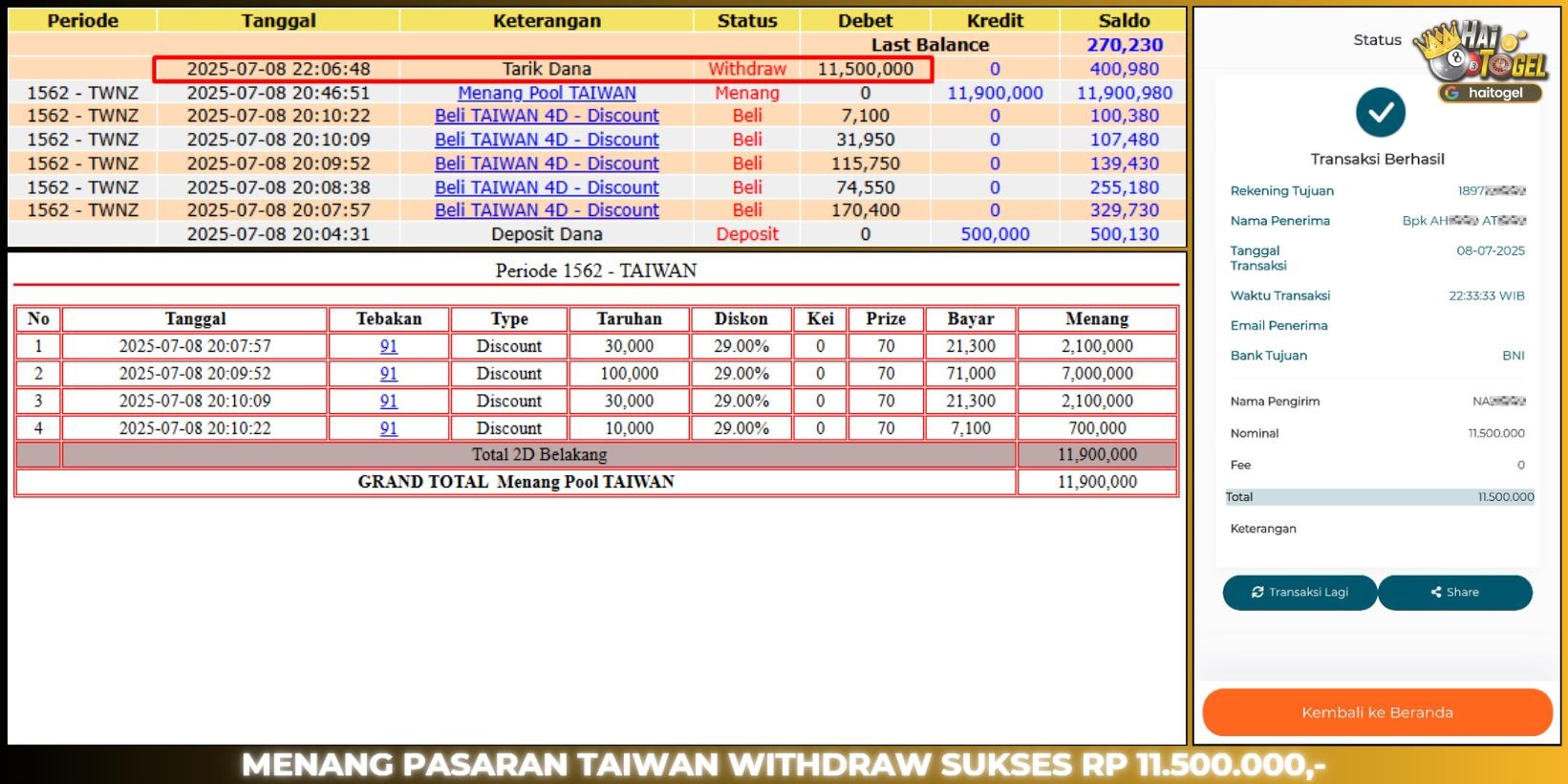Click the Transaksi Berhasil text
This screenshot has height=784, width=1568.
point(1377,159)
